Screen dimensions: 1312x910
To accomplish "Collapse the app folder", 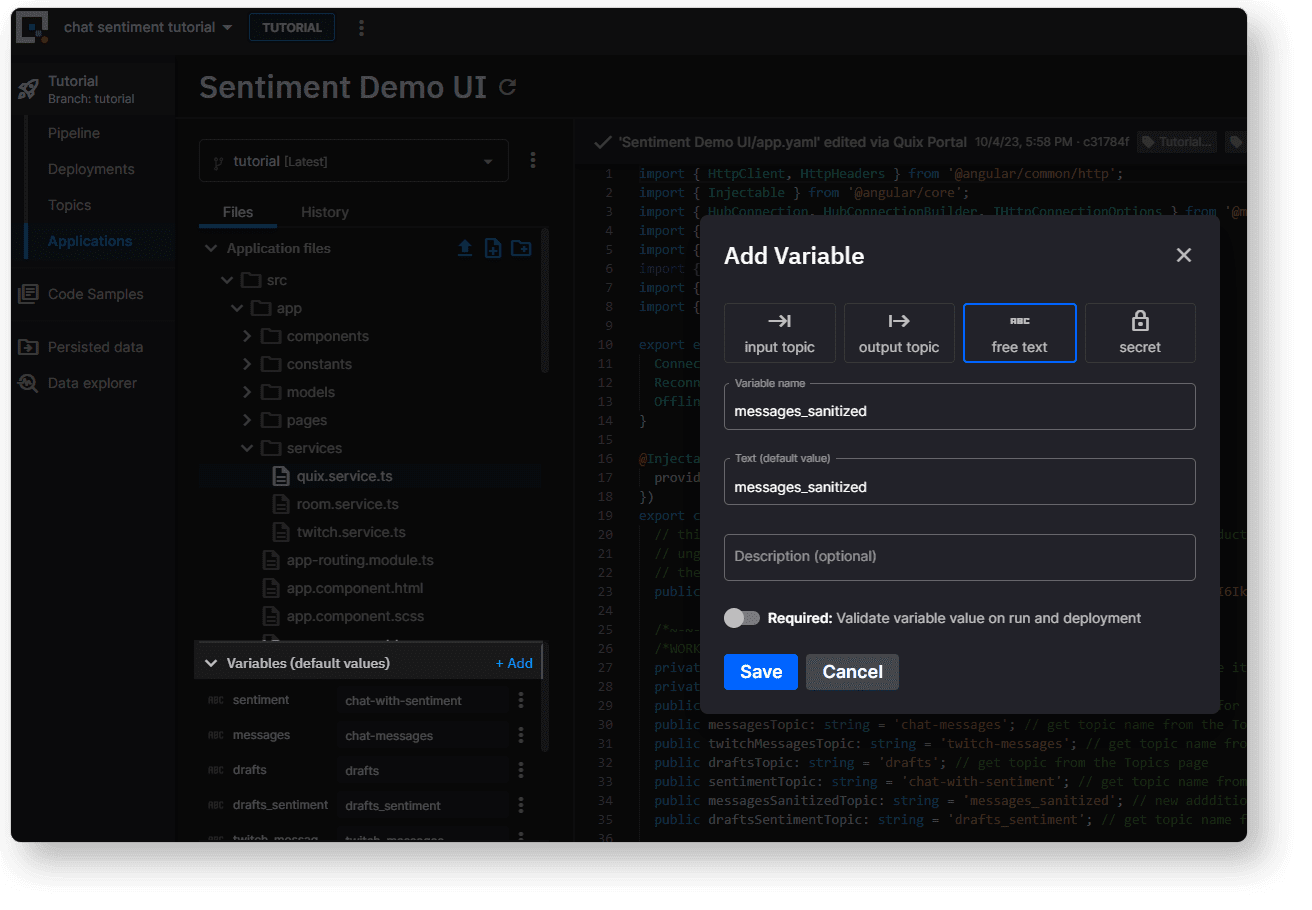I will 237,308.
